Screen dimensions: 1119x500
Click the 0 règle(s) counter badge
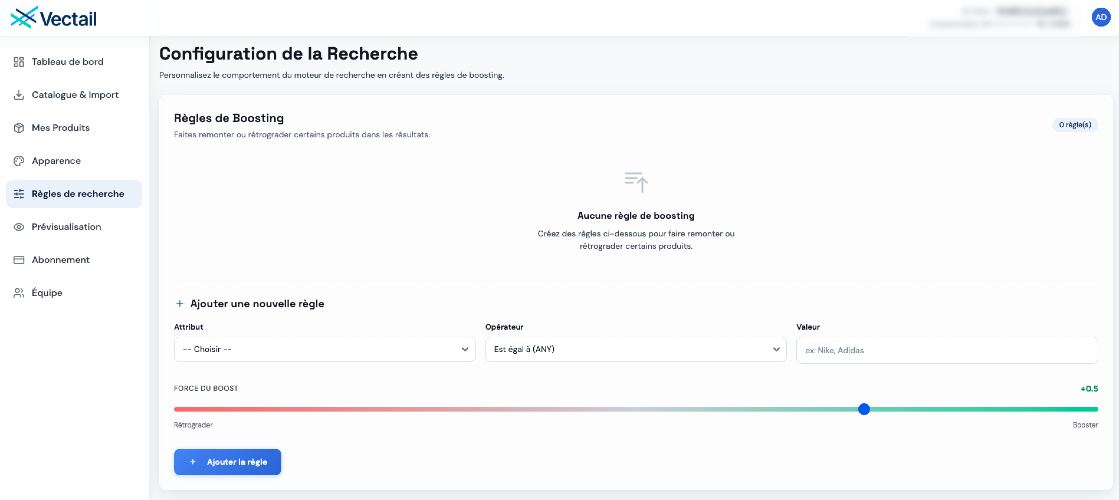pos(1074,125)
